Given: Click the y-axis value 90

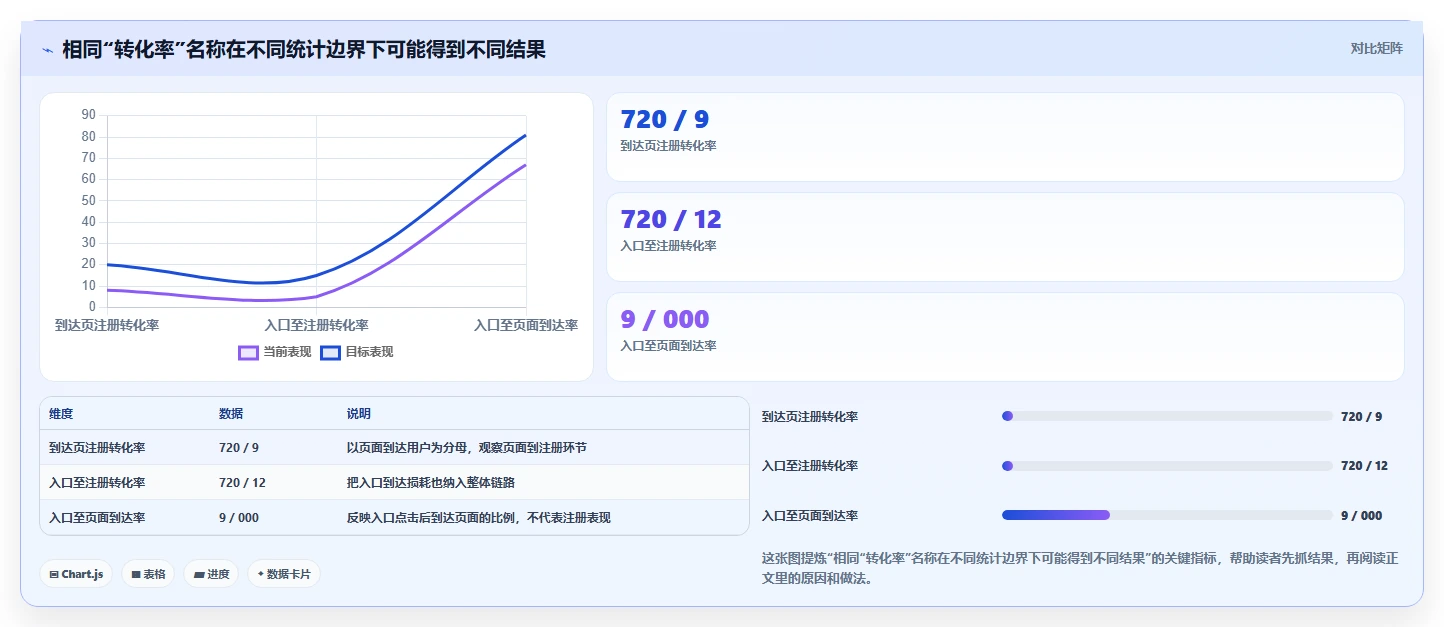Looking at the screenshot, I should [89, 115].
